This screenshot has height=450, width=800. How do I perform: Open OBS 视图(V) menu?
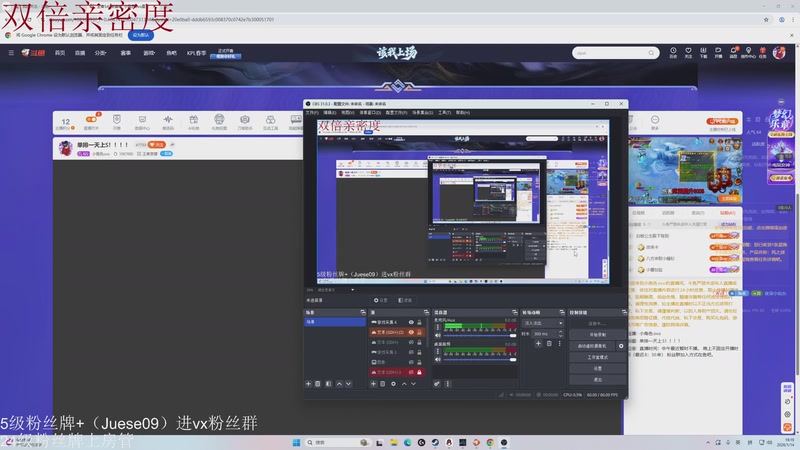click(347, 113)
